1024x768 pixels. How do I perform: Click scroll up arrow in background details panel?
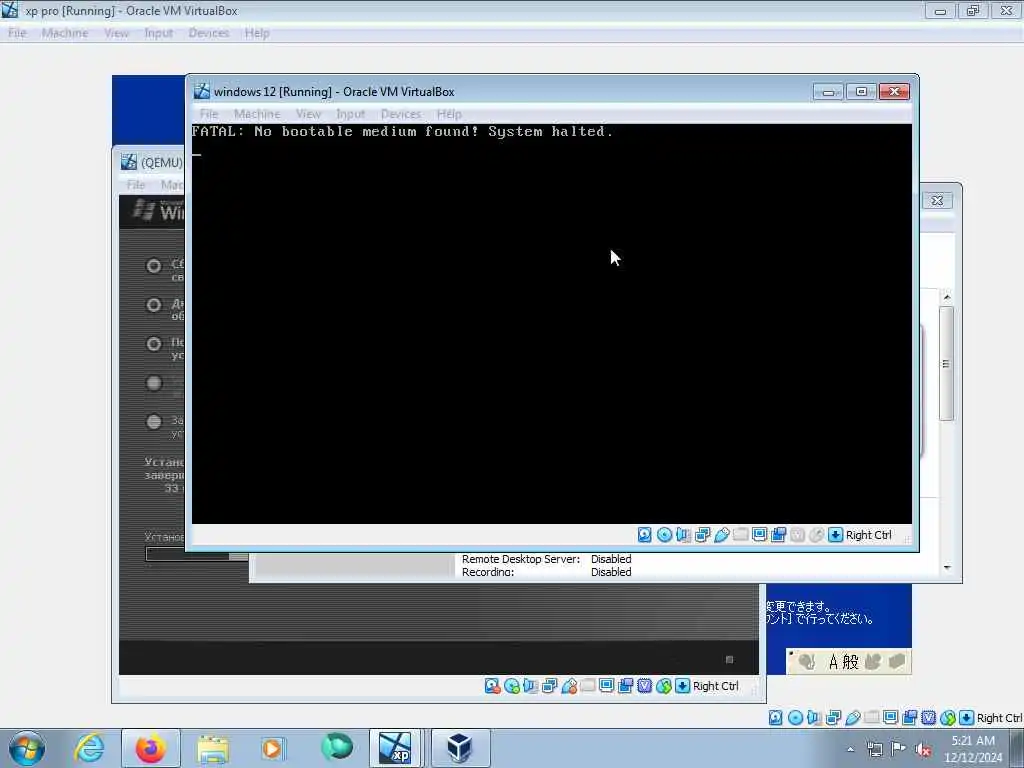pos(947,297)
